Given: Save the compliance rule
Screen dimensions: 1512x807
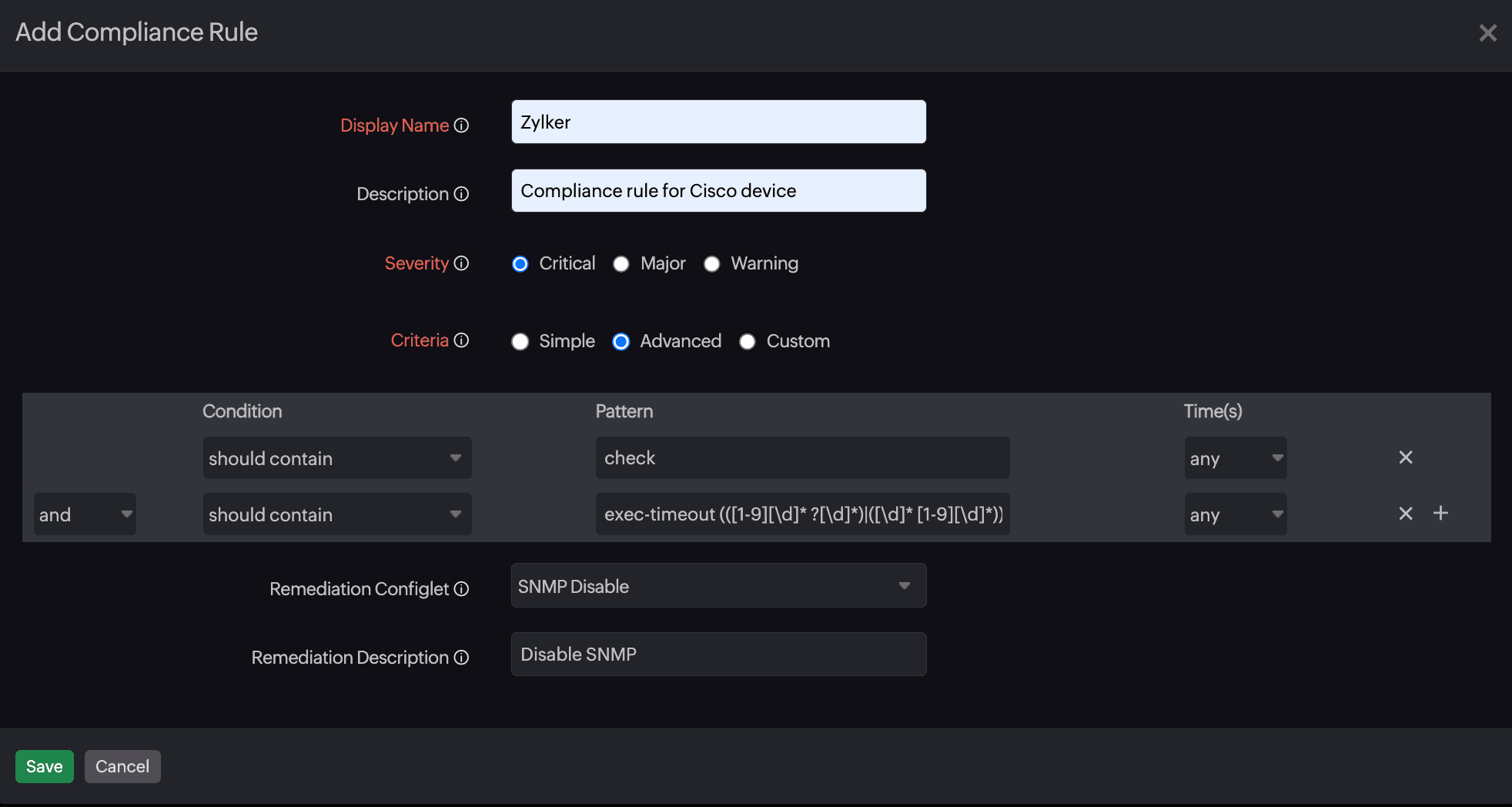Looking at the screenshot, I should click(44, 766).
